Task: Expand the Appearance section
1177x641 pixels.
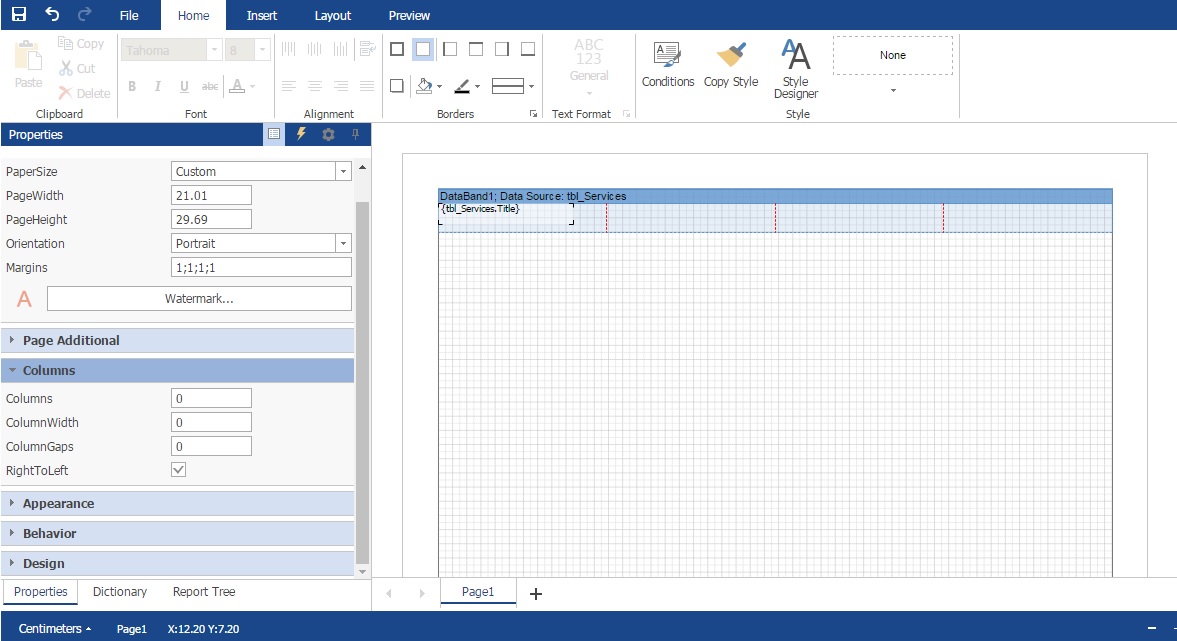Action: [x=178, y=504]
